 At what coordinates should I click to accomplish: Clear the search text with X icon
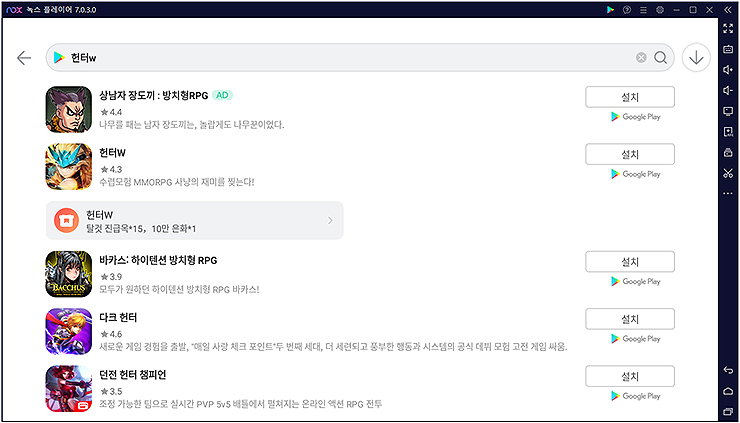(x=641, y=58)
